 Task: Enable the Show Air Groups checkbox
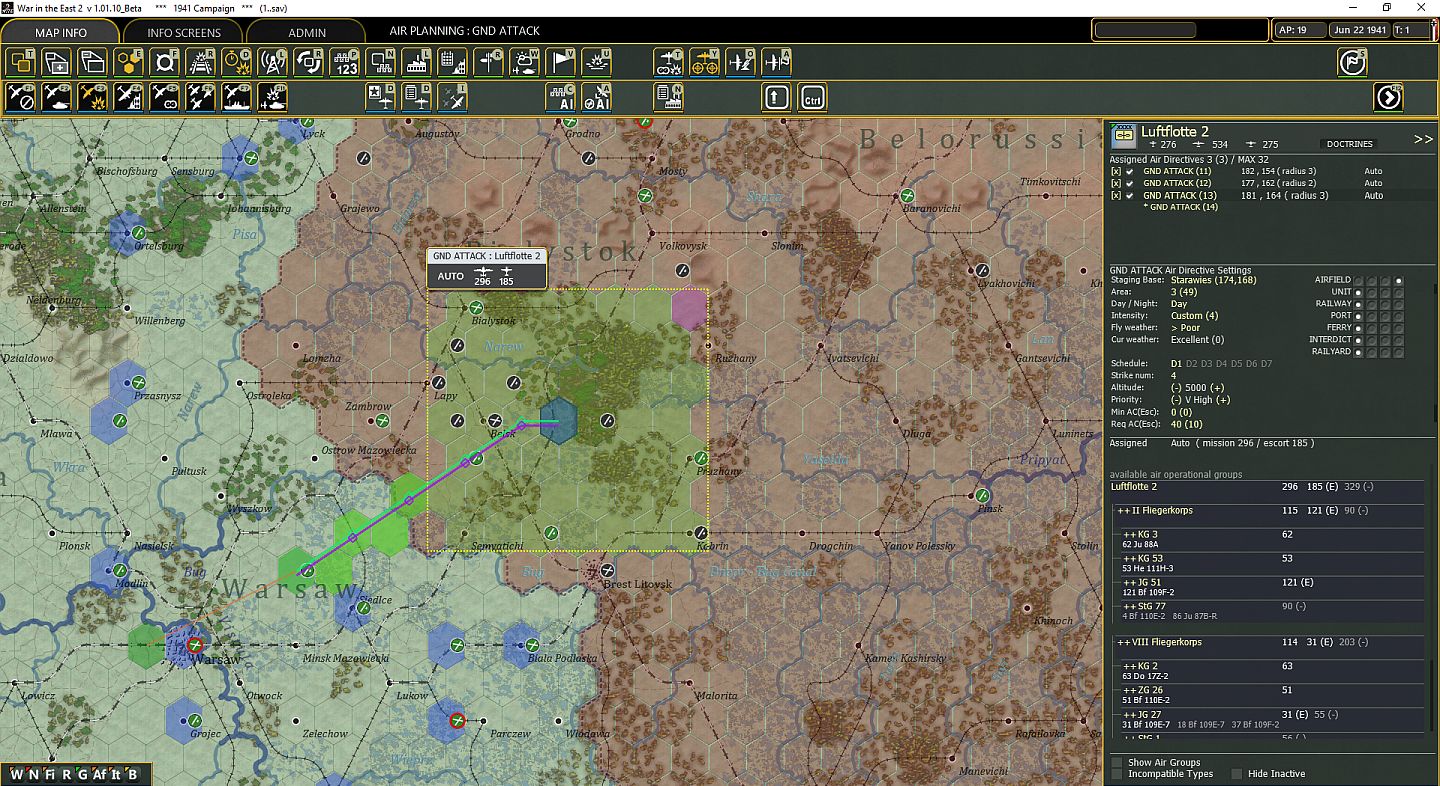[1117, 762]
